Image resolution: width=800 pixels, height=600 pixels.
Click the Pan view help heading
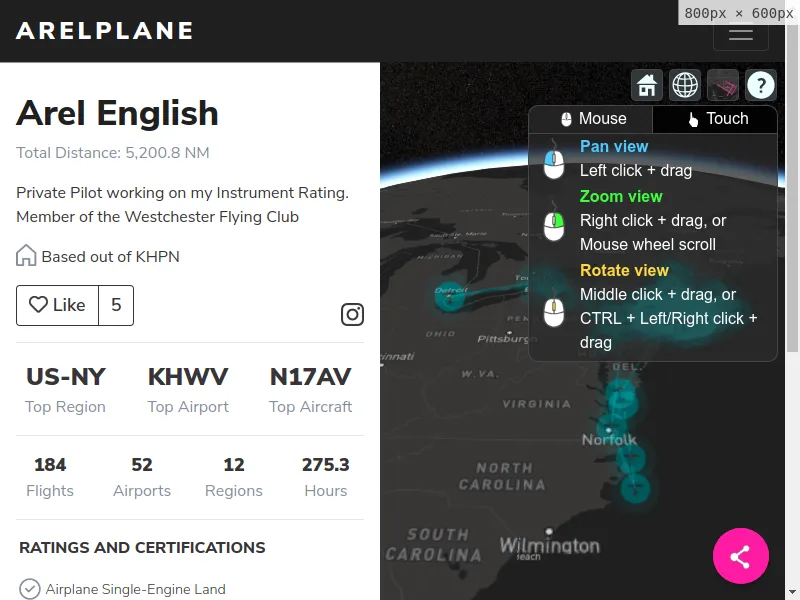pyautogui.click(x=614, y=146)
